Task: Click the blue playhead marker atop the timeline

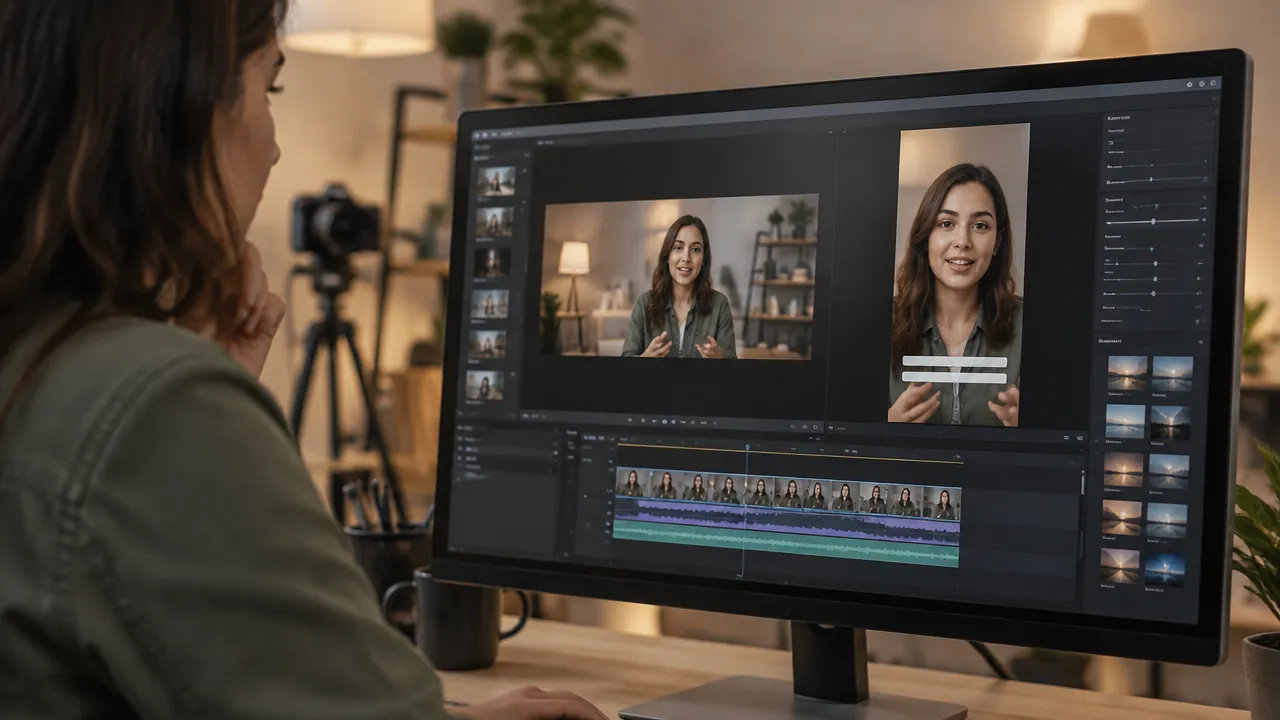Action: point(747,447)
